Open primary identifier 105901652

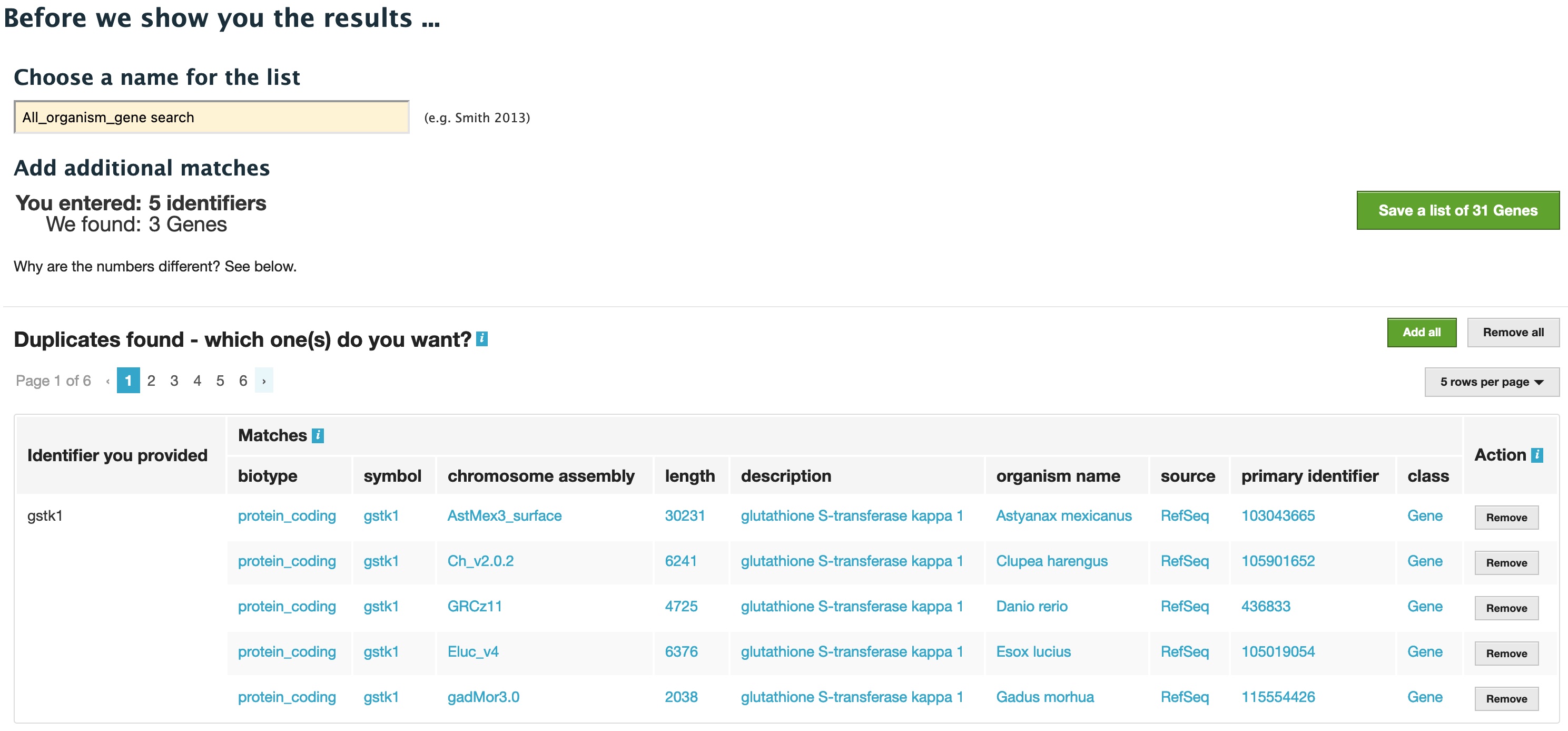(x=1278, y=561)
